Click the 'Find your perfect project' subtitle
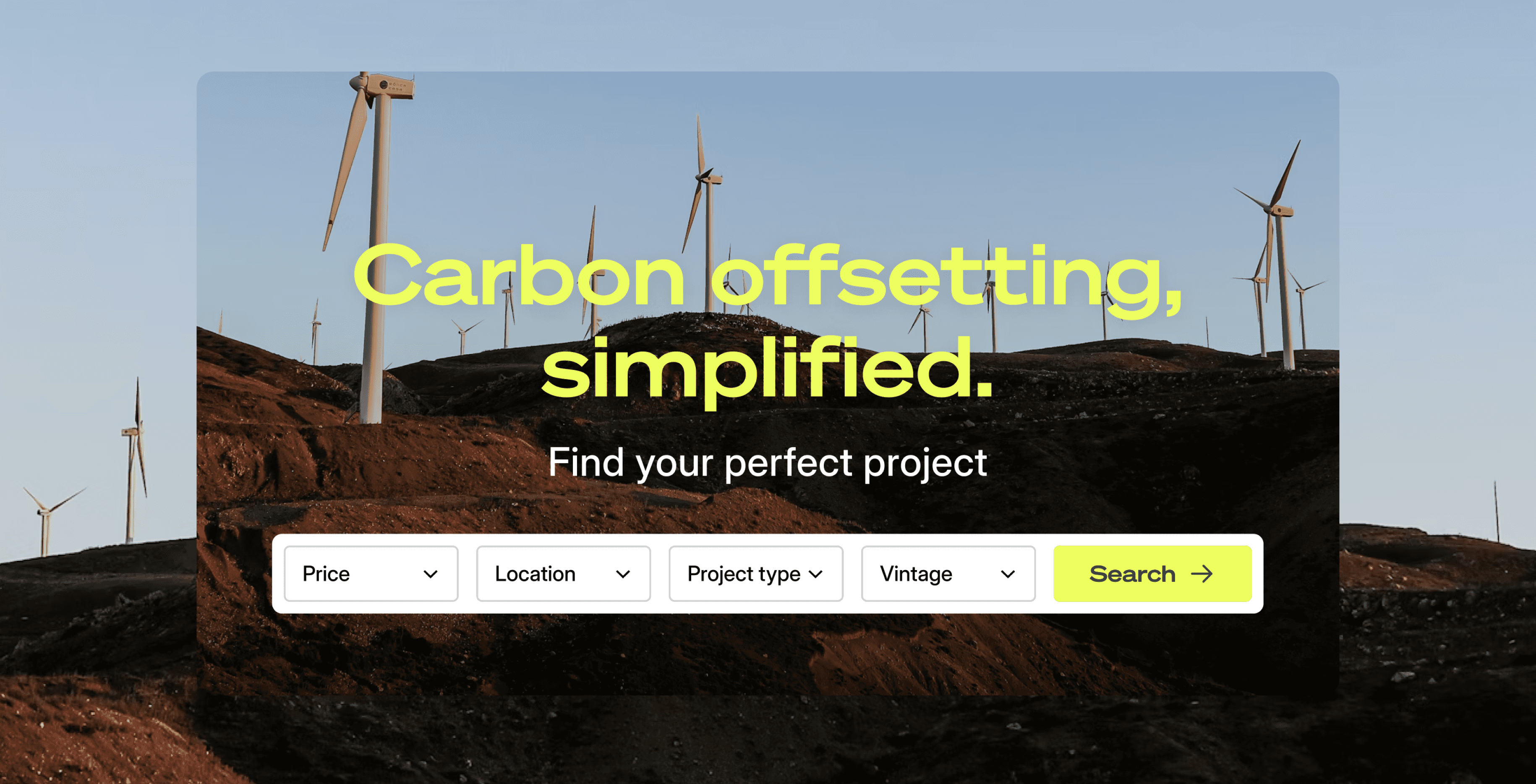1536x784 pixels. (768, 463)
